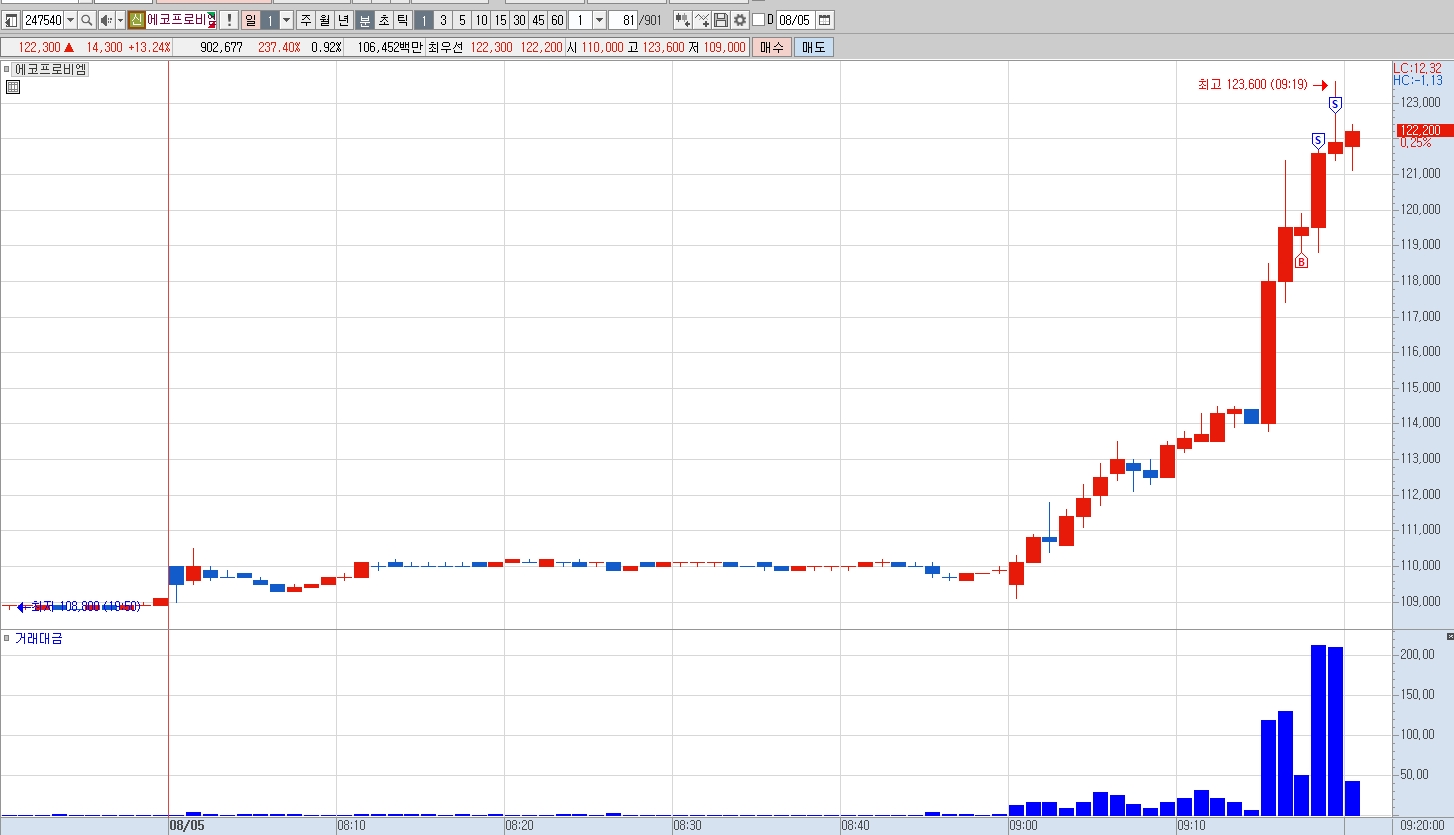The height and width of the screenshot is (835, 1454).
Task: Open the calendar date picker icon
Action: point(825,20)
